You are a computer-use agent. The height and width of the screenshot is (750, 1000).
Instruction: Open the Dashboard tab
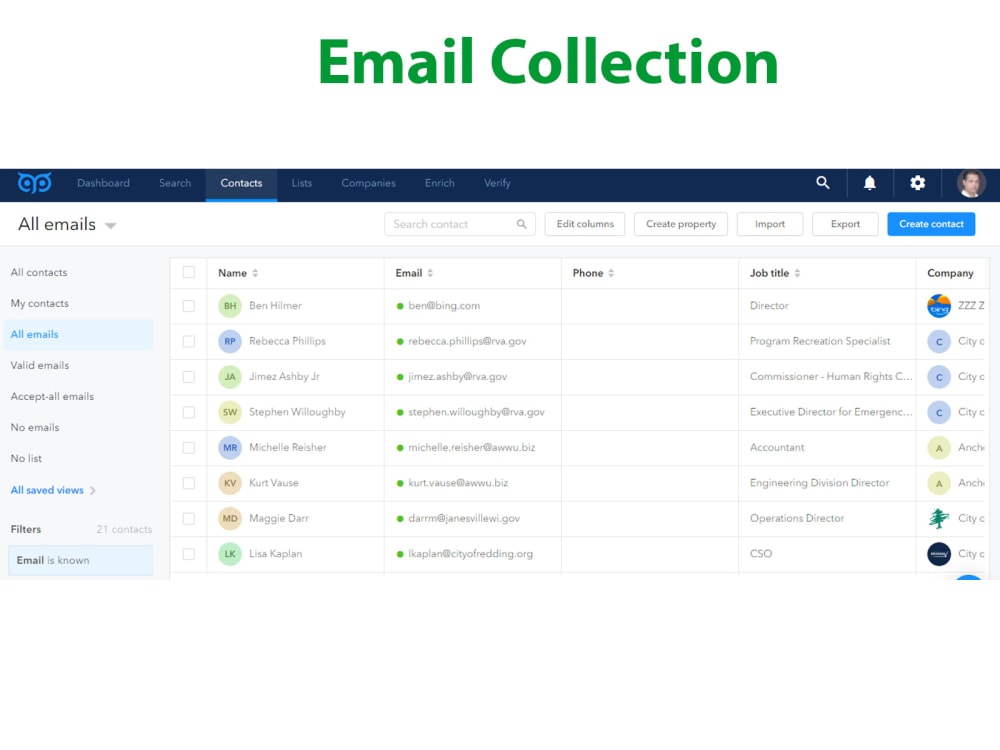[x=103, y=183]
